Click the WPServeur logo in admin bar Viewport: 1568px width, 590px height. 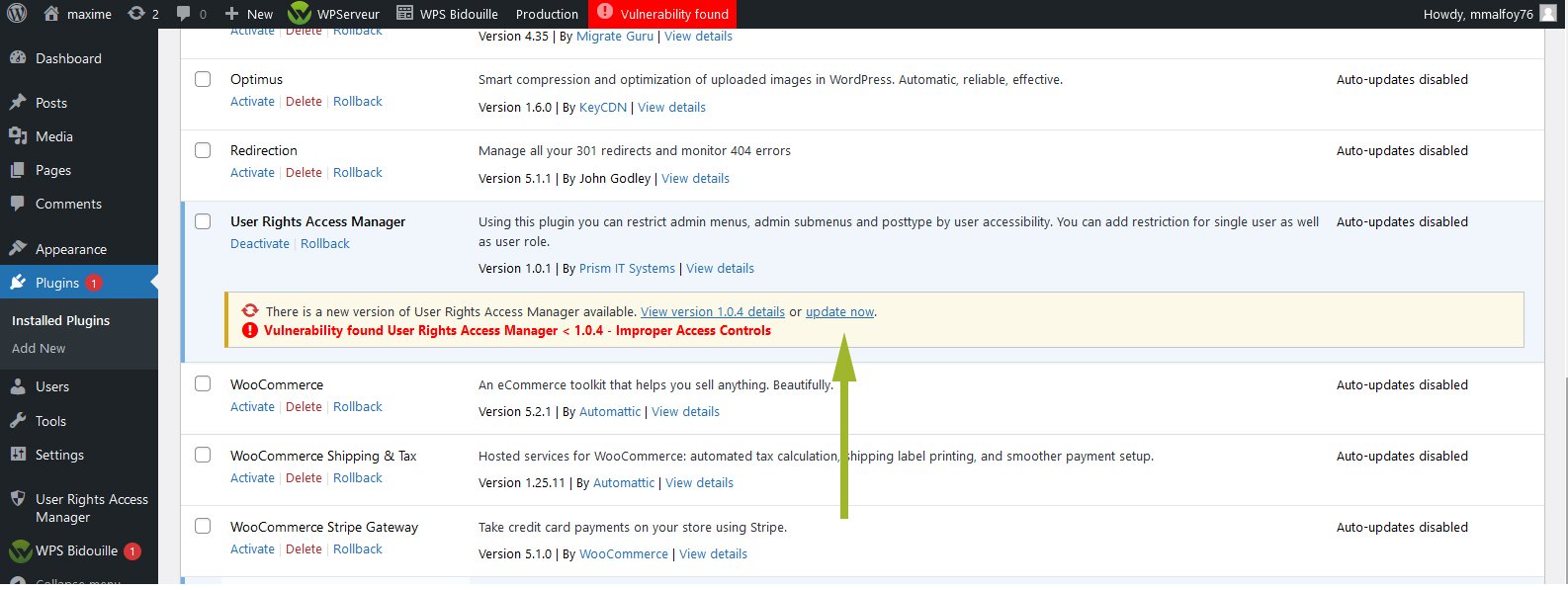[300, 14]
